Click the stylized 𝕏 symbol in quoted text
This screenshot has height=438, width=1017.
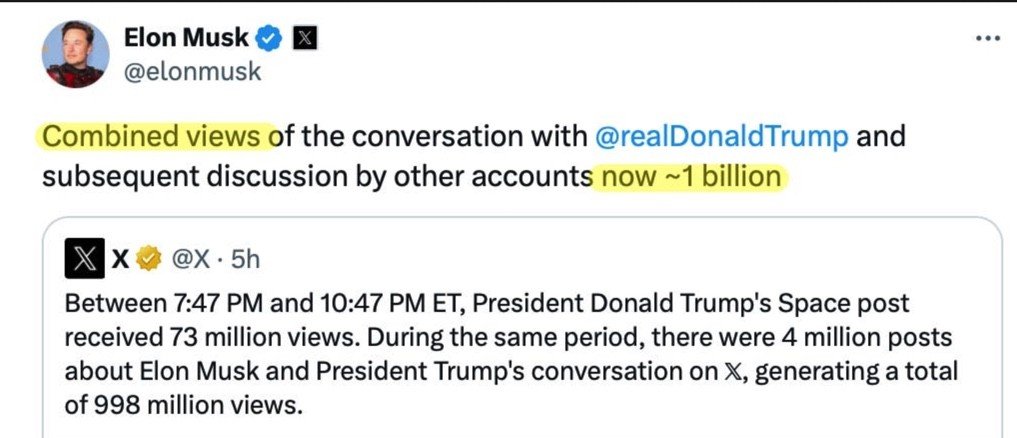741,372
